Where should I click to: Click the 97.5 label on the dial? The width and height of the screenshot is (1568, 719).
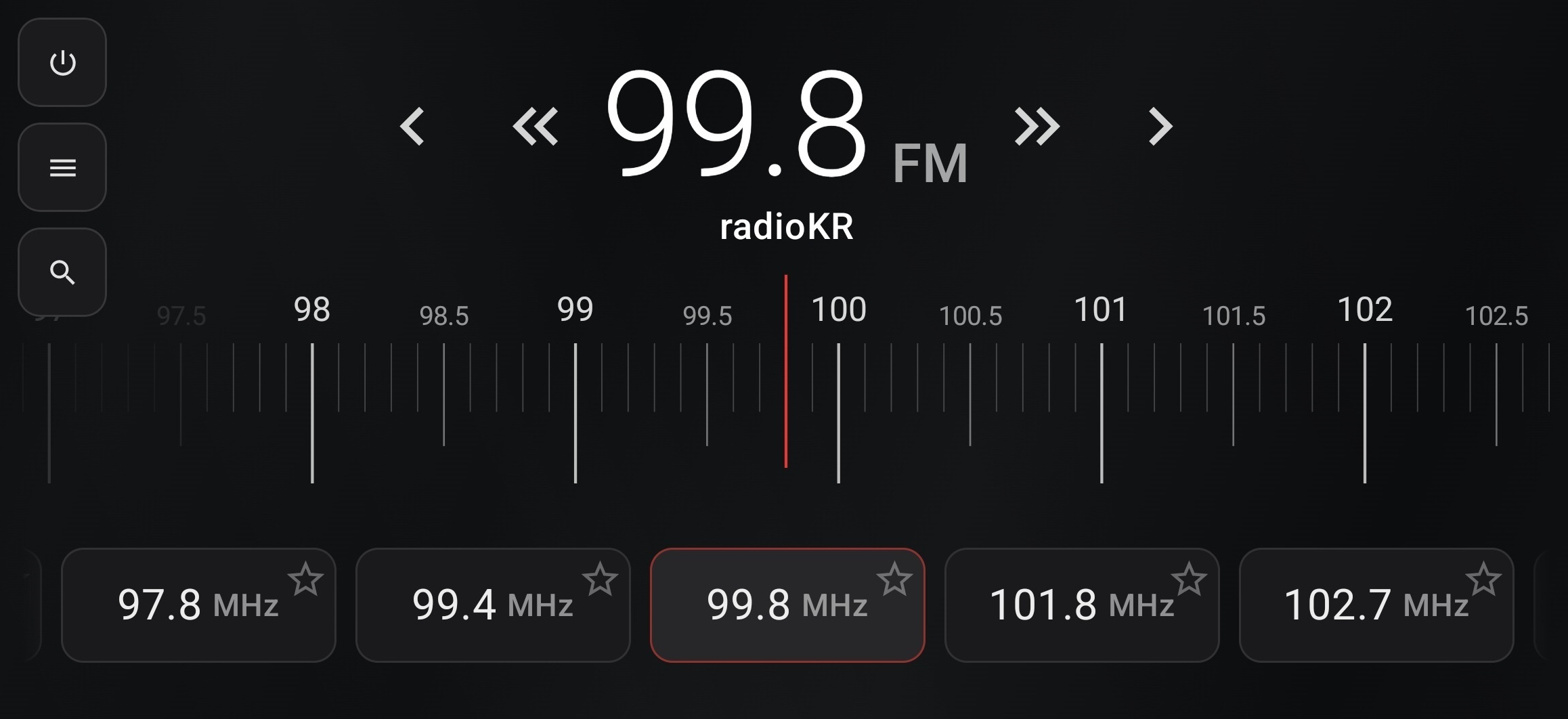click(181, 316)
